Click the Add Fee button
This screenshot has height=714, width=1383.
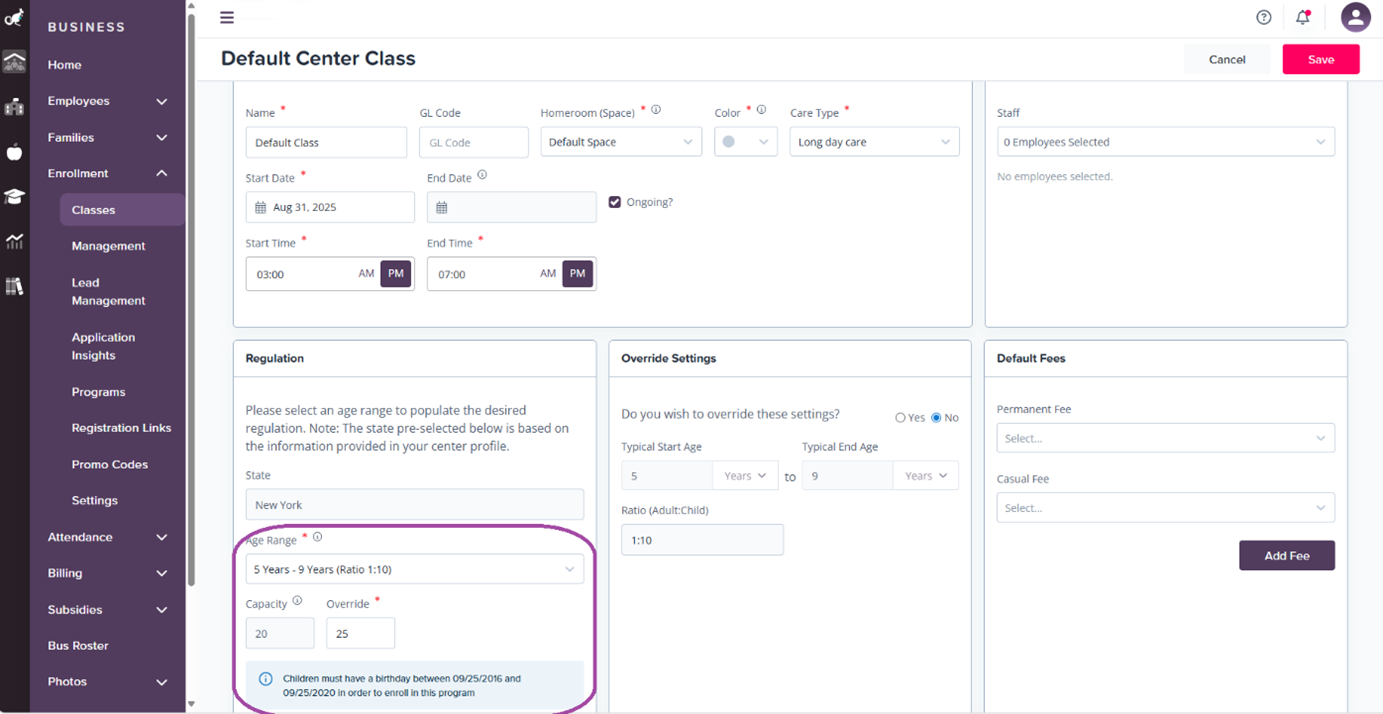point(1287,555)
